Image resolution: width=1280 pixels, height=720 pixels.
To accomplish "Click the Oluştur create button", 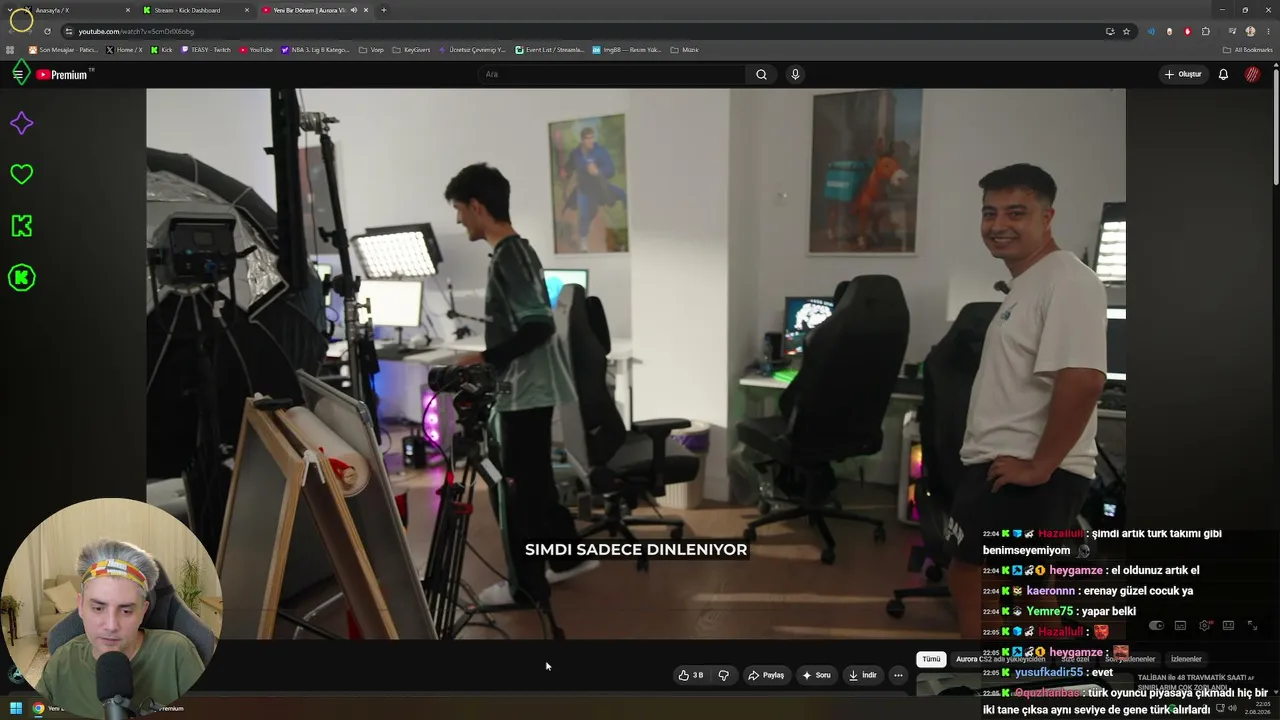I will pyautogui.click(x=1182, y=74).
